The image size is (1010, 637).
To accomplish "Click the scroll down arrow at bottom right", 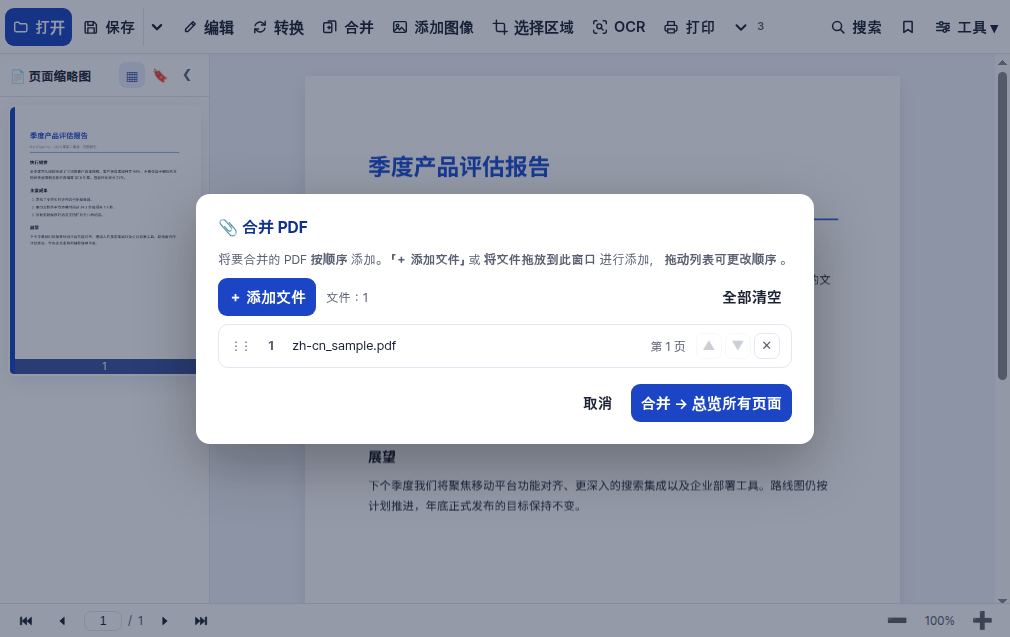I will point(1002,600).
